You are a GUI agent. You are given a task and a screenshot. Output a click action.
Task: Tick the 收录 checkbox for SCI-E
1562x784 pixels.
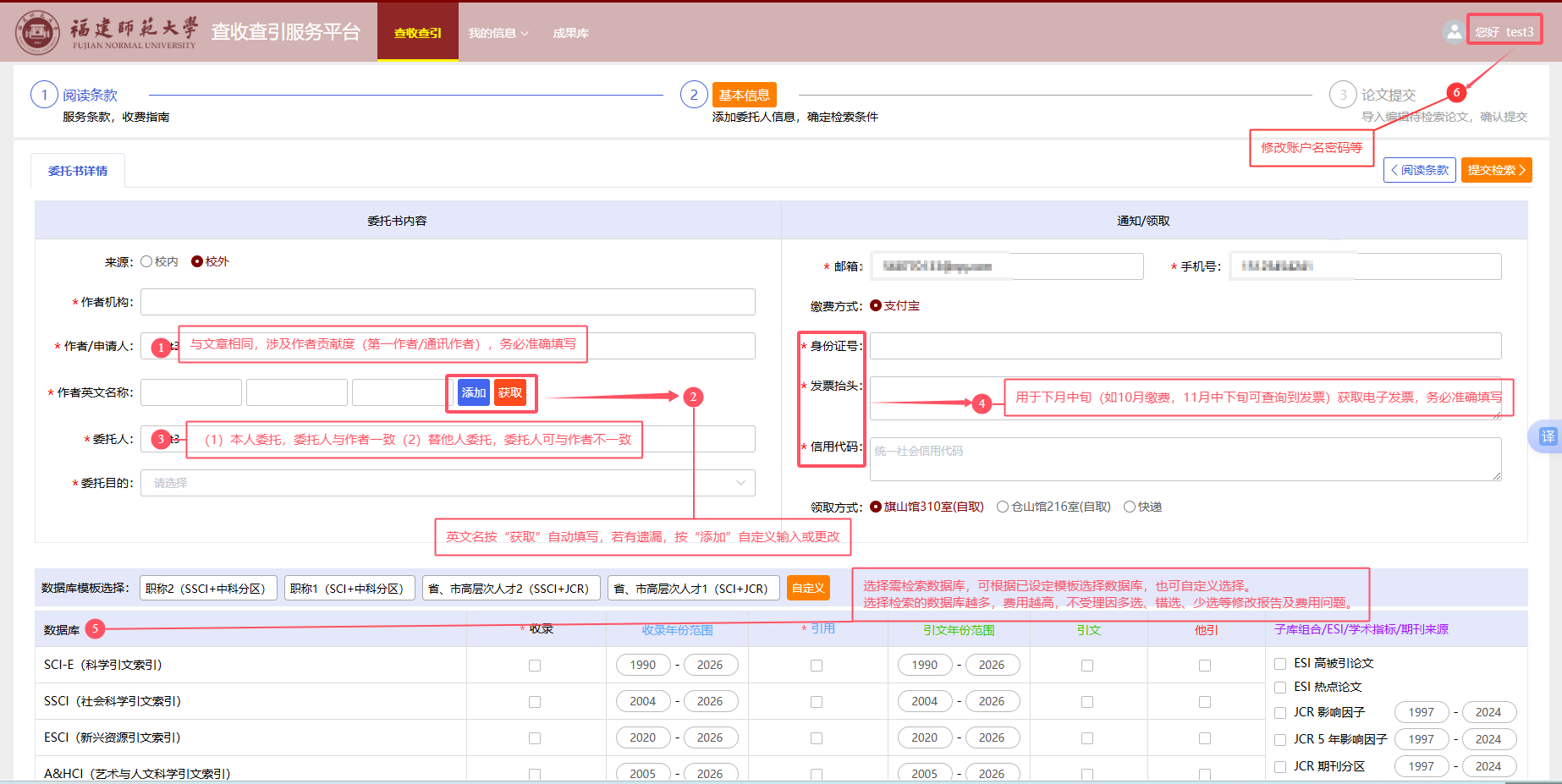point(535,666)
